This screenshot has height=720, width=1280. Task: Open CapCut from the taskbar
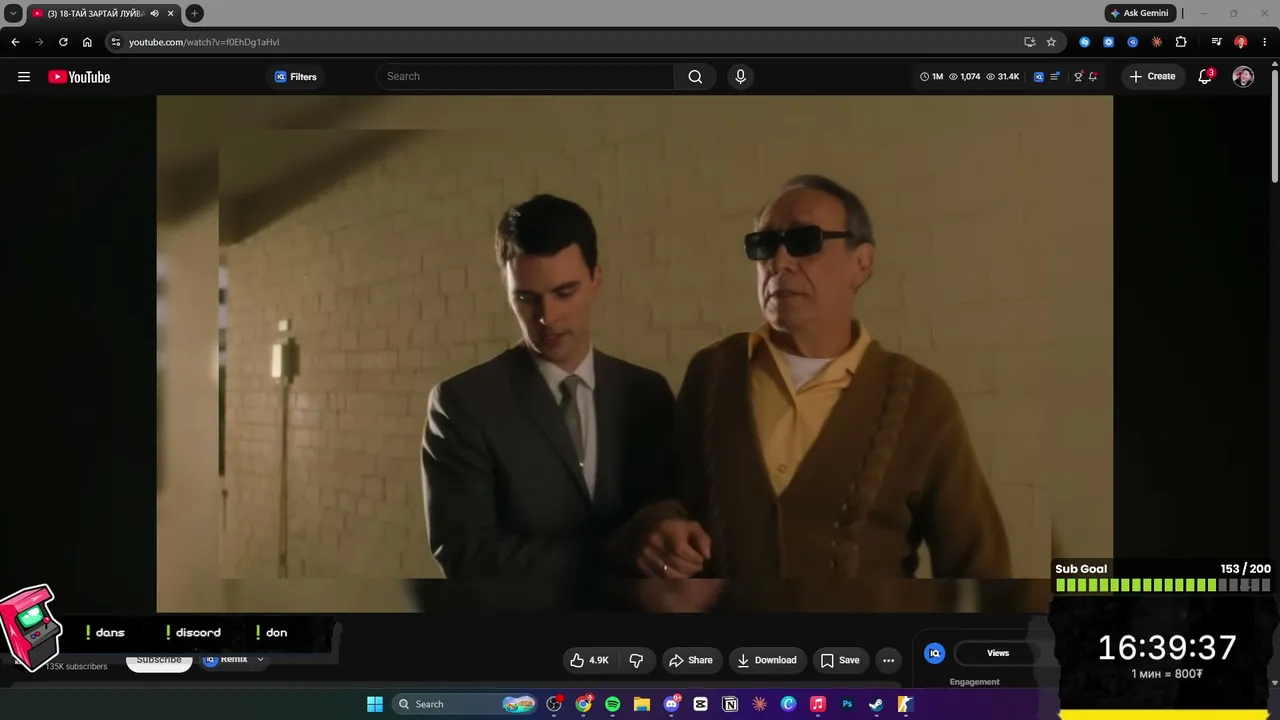point(700,704)
